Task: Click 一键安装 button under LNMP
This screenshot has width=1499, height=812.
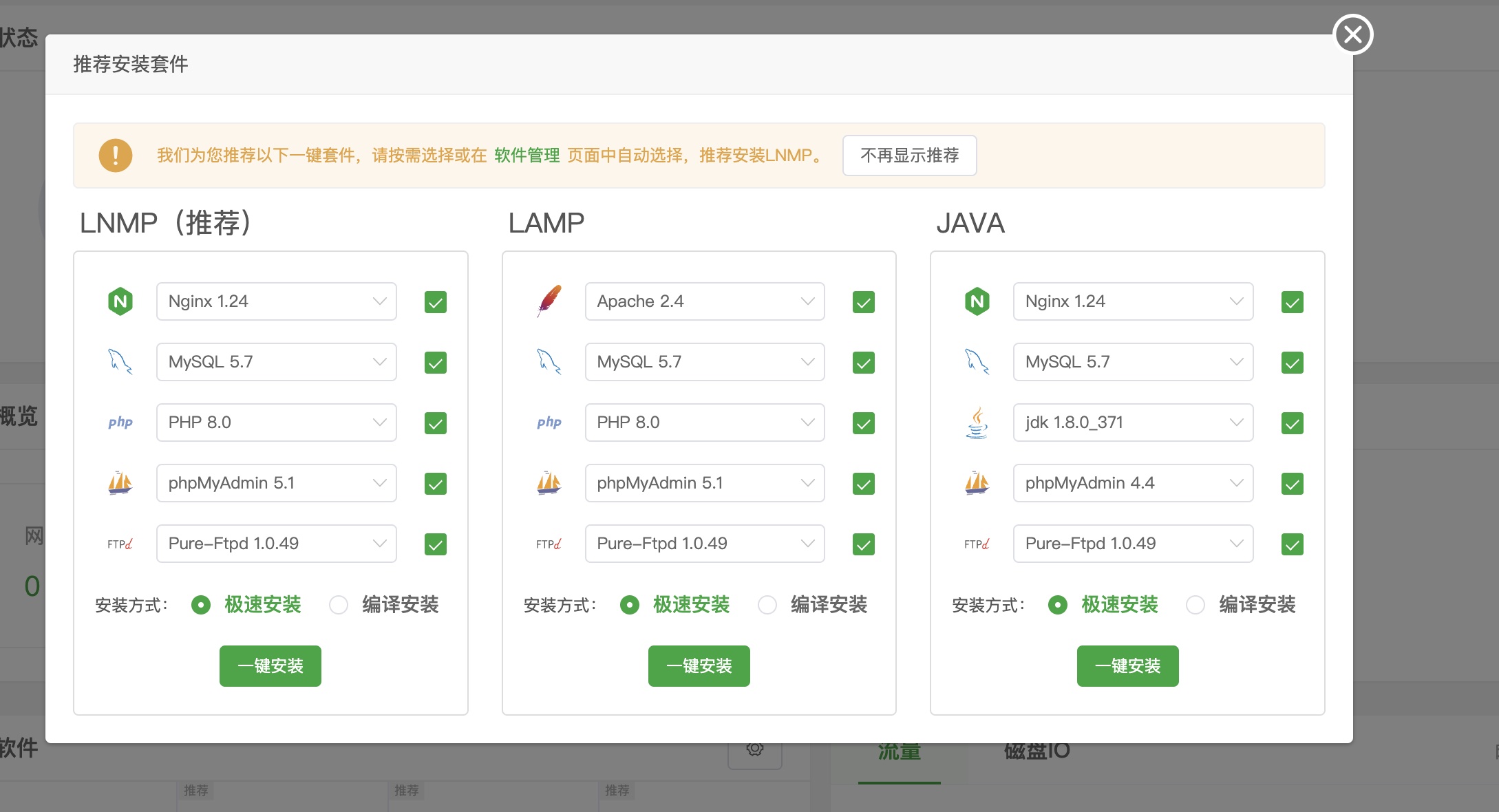Action: [270, 665]
